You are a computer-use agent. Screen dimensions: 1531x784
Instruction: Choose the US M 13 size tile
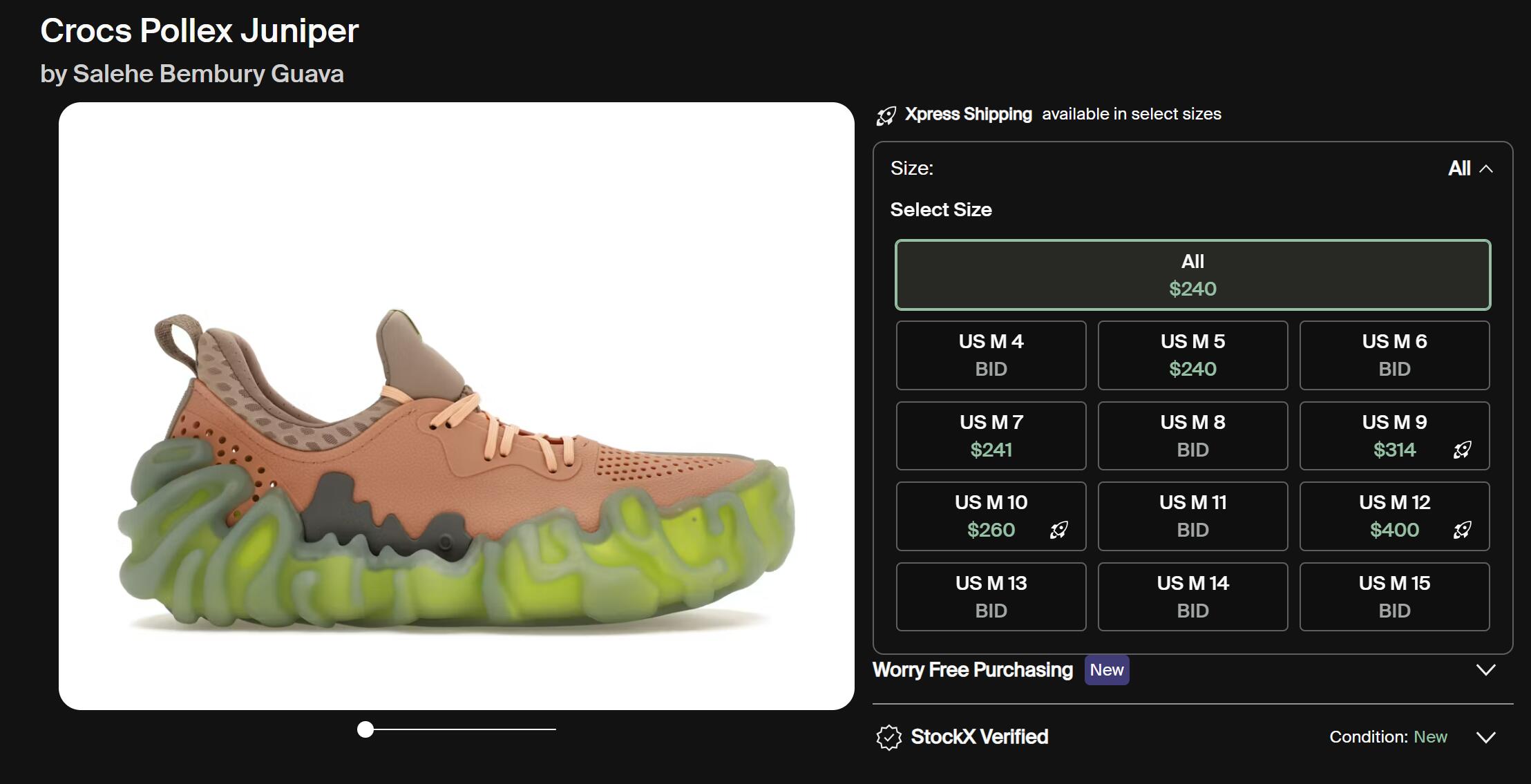tap(991, 597)
